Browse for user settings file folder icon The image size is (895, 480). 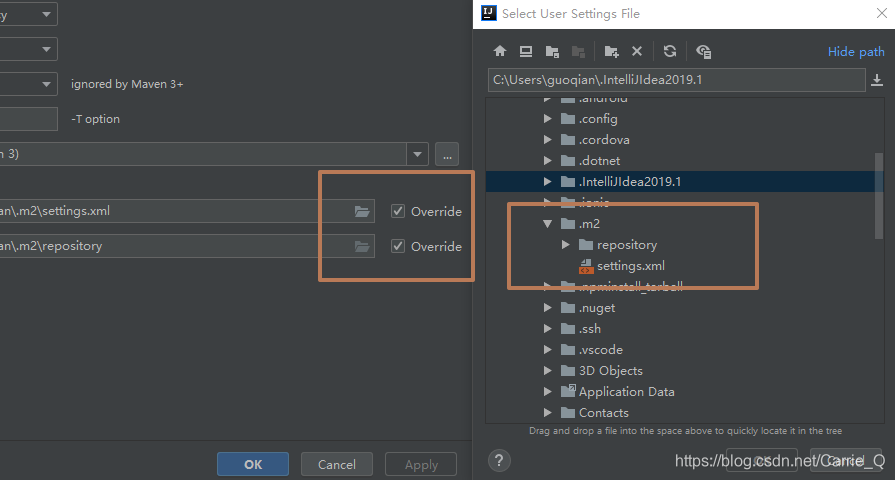[362, 212]
